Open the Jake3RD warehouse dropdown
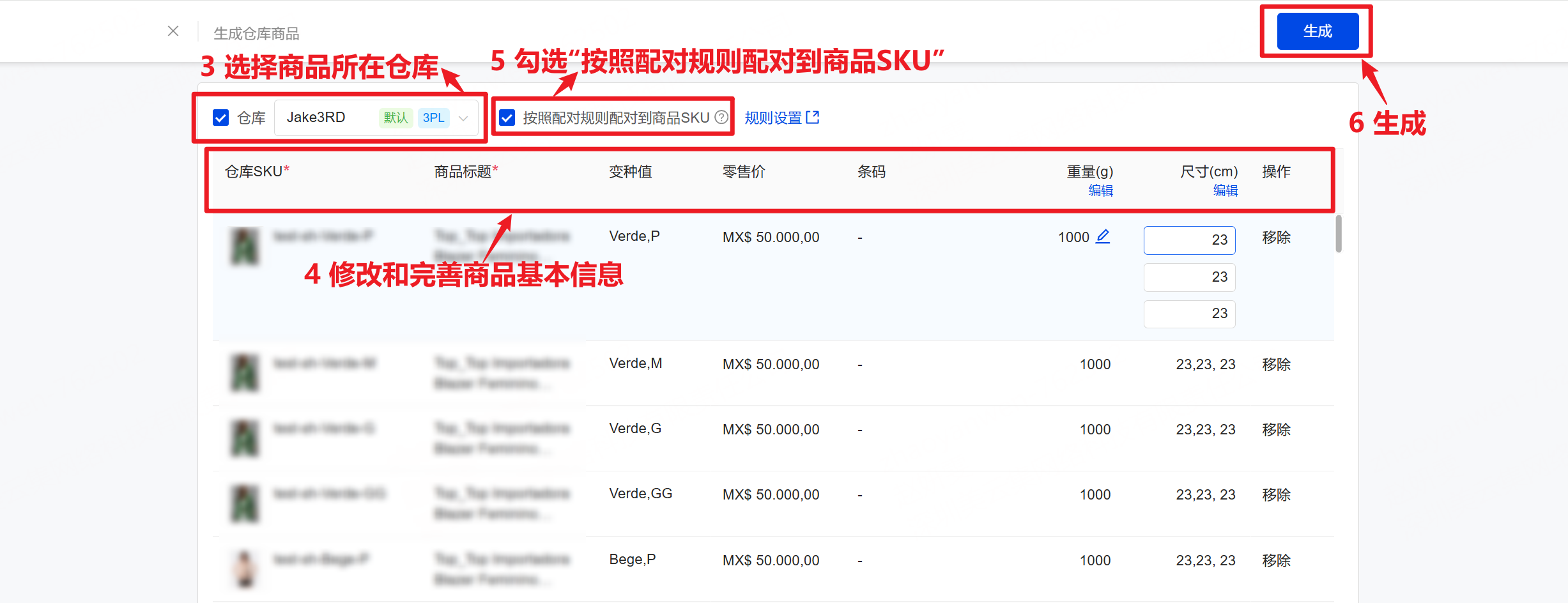The height and width of the screenshot is (603, 1568). click(376, 118)
